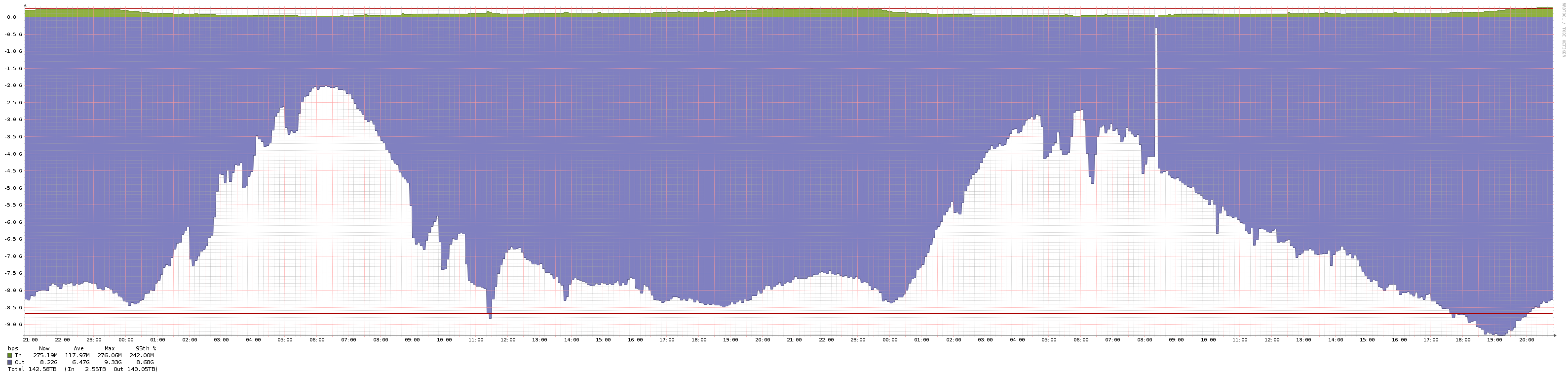Click the 0.0 y-axis label
Viewport: 1568px width, 376px height.
click(x=11, y=17)
